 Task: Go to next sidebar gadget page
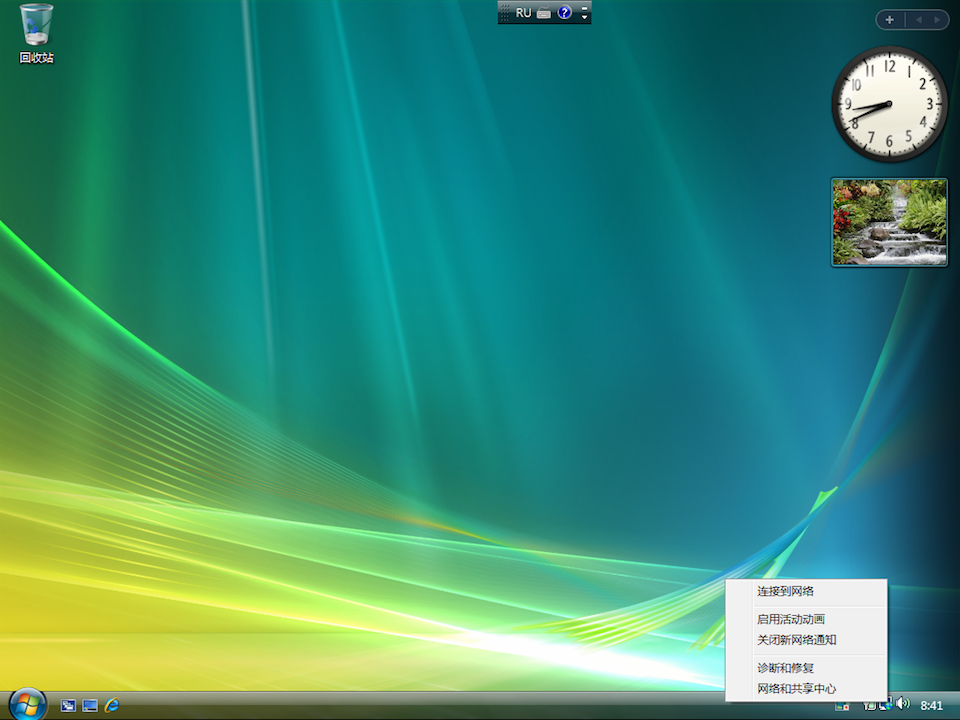click(x=937, y=20)
